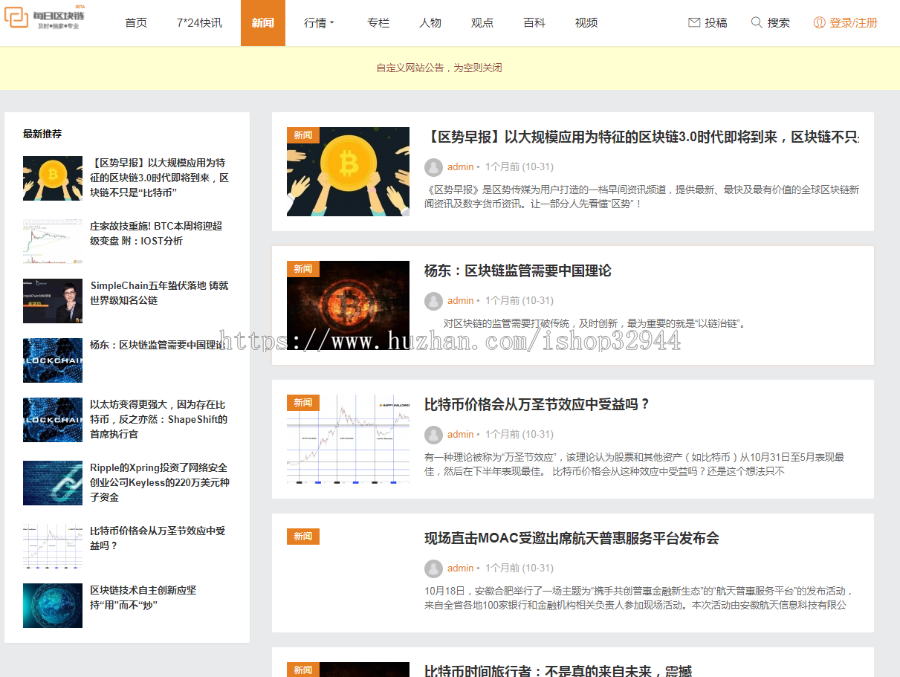Open sidebar thumbnail for 杨东 blockchain article
The image size is (900, 677).
[x=53, y=361]
